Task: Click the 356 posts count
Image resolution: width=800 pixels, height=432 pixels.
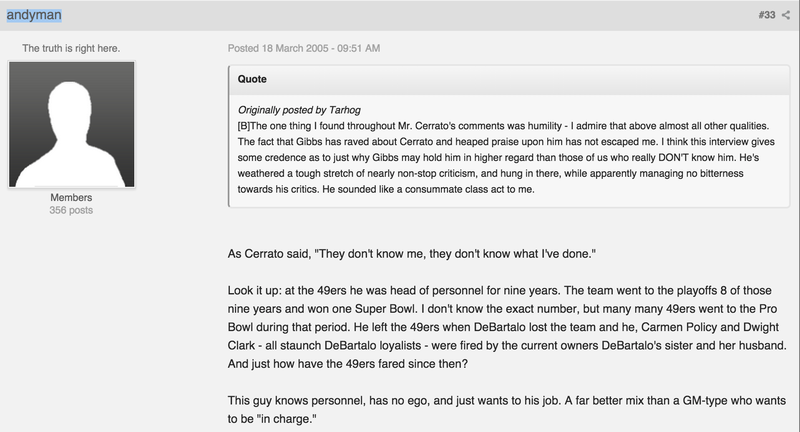Action: 71,210
